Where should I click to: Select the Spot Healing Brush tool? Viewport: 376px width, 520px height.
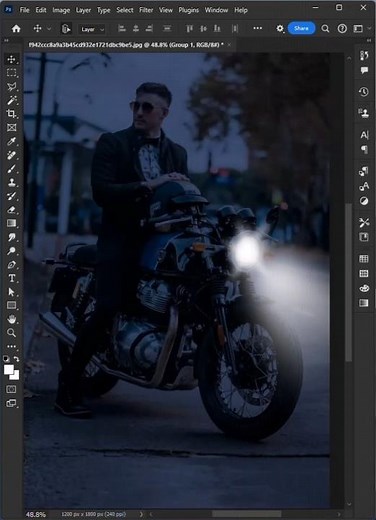click(11, 155)
